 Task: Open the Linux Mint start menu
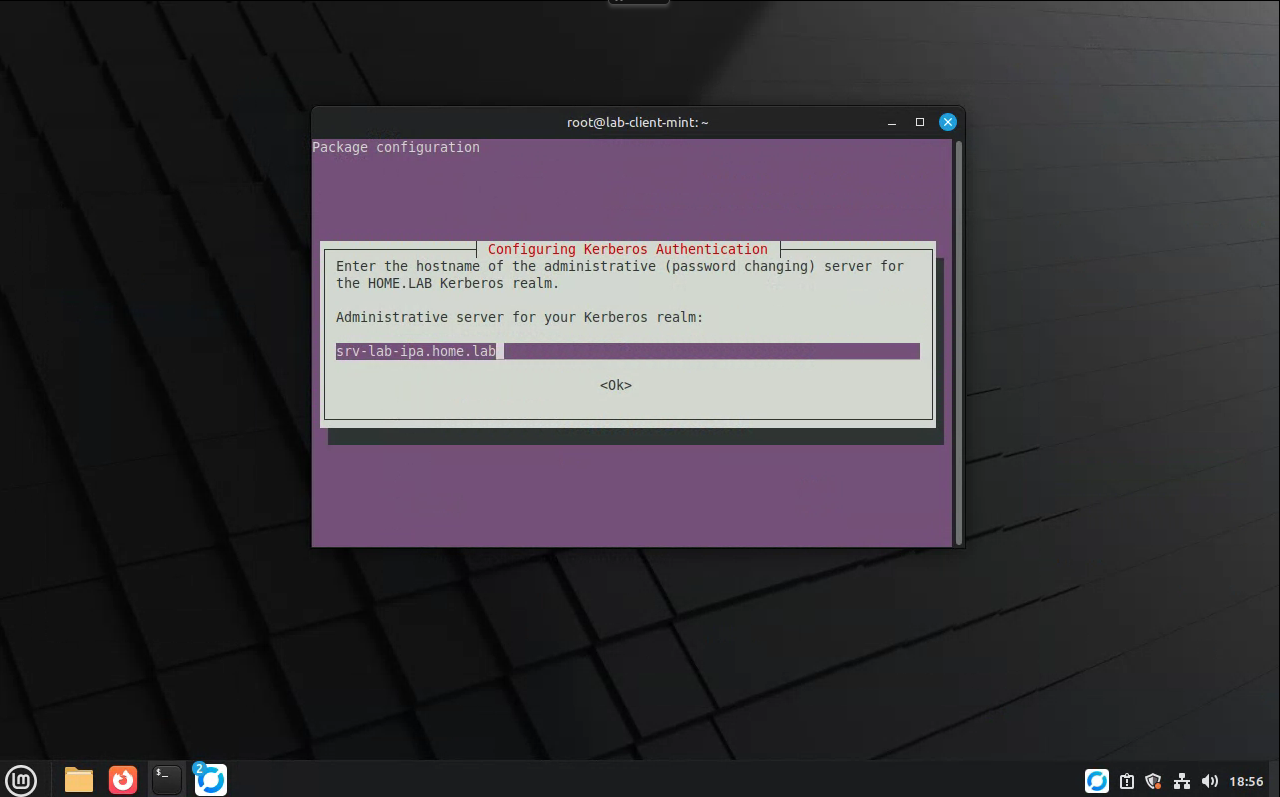21,779
